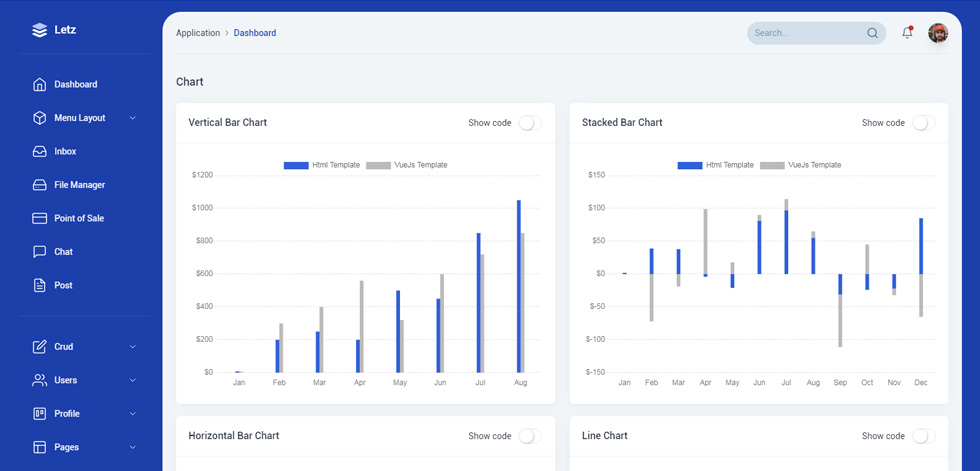Click the Point of Sale card icon
The height and width of the screenshot is (471, 980).
(39, 218)
